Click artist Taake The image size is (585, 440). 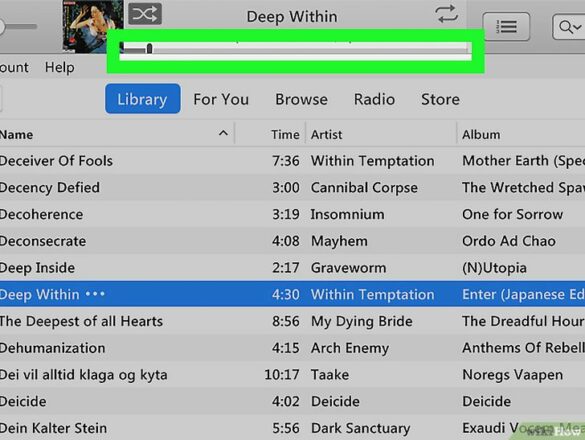click(330, 375)
